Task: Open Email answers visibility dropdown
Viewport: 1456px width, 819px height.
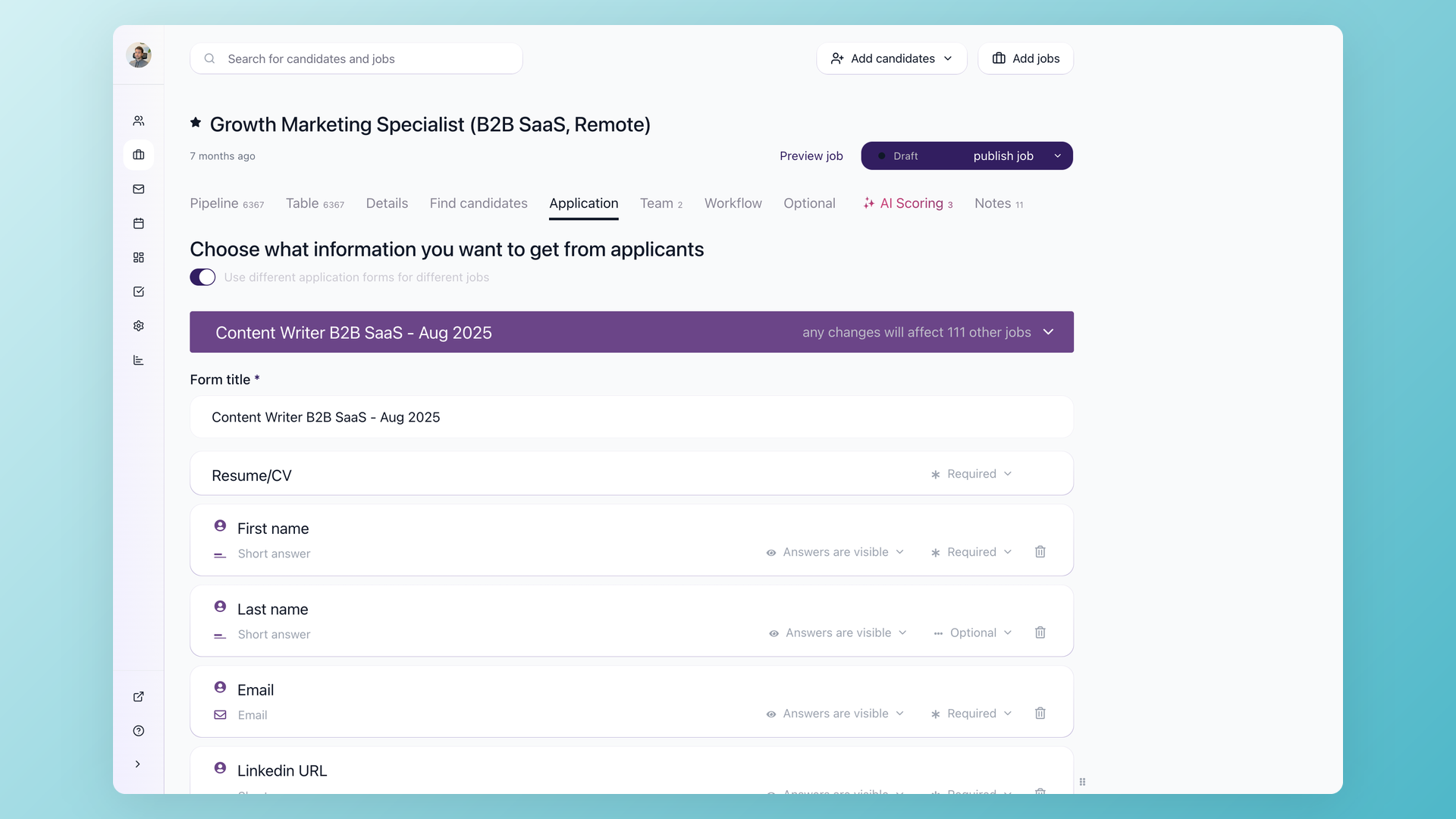Action: click(x=835, y=714)
